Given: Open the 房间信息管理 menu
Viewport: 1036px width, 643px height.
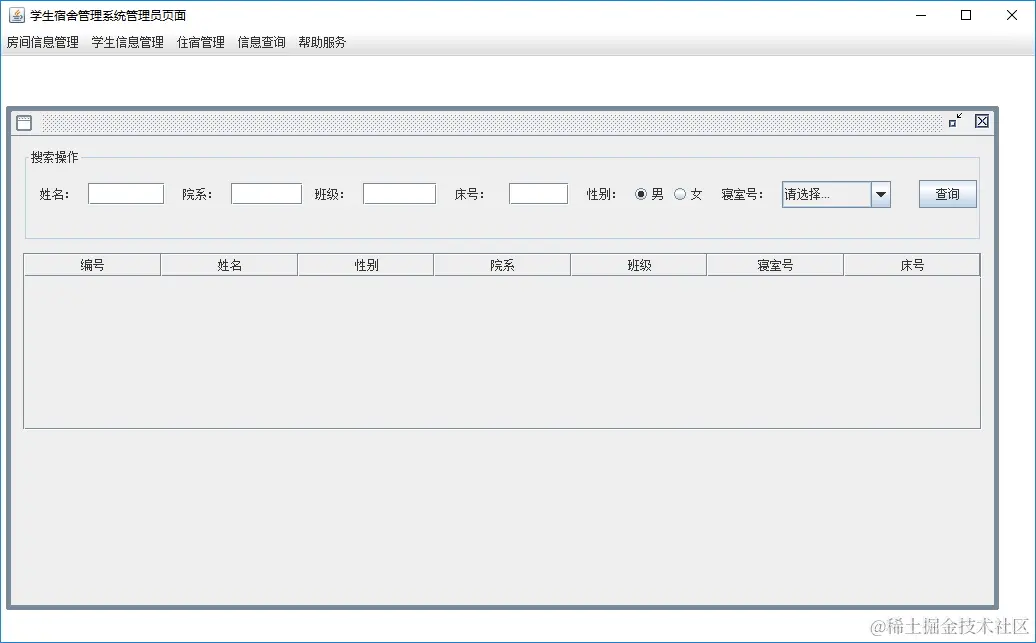Looking at the screenshot, I should [42, 42].
